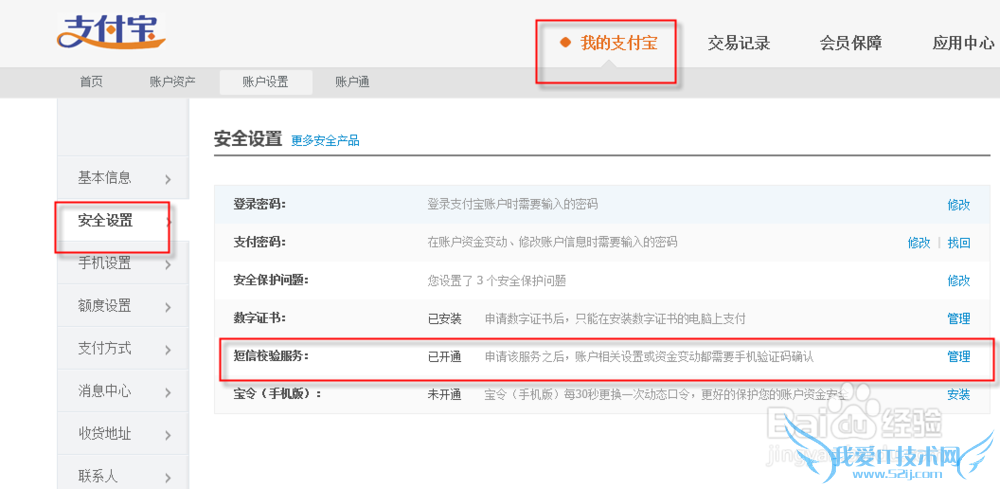
Task: Click 已开通 status of 短信校验服务
Action: pos(445,356)
